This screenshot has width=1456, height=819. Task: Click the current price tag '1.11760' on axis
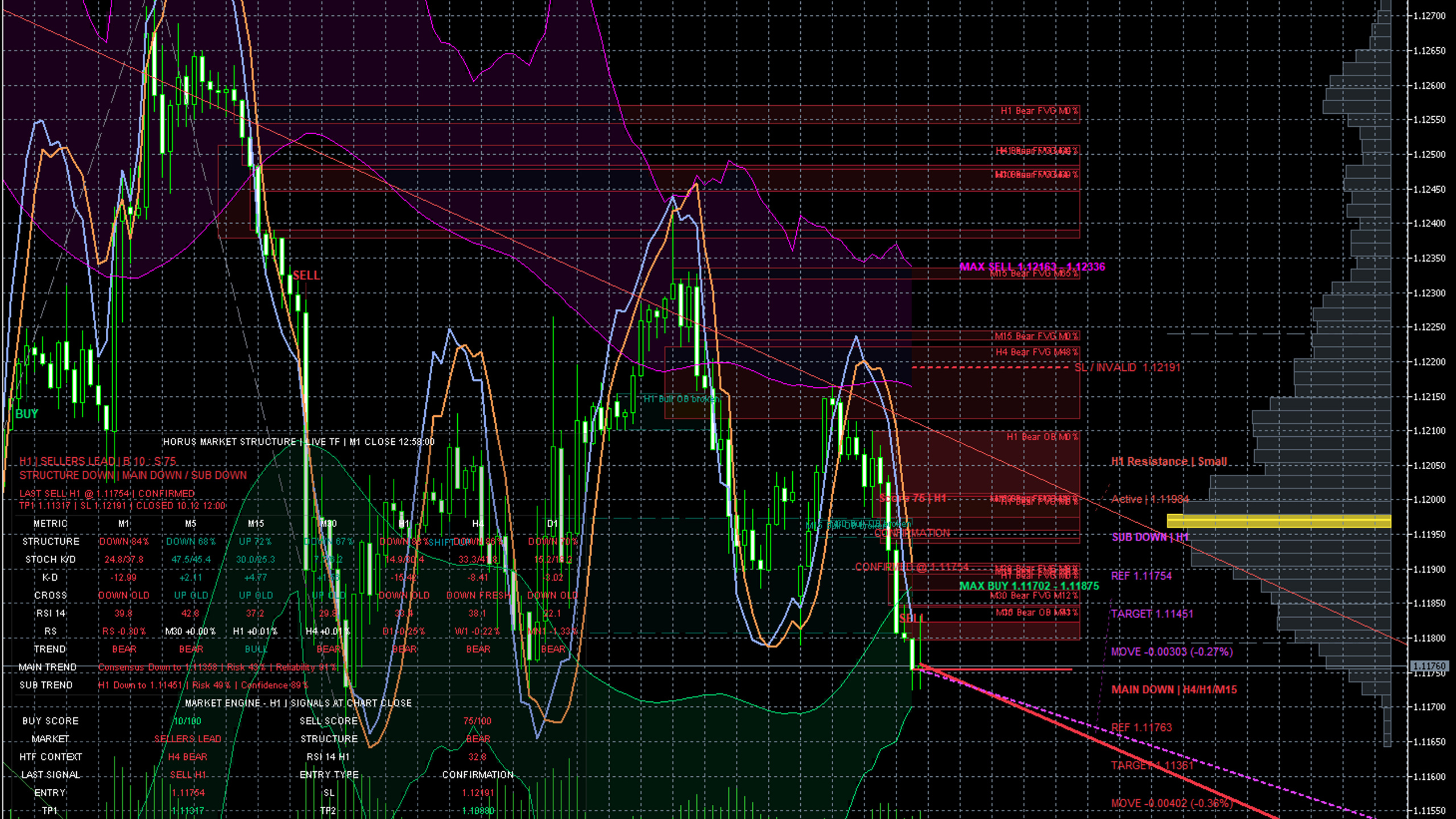(1429, 666)
